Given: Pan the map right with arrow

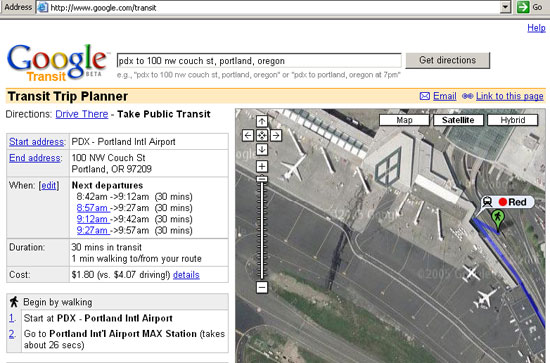Looking at the screenshot, I should tap(276, 135).
